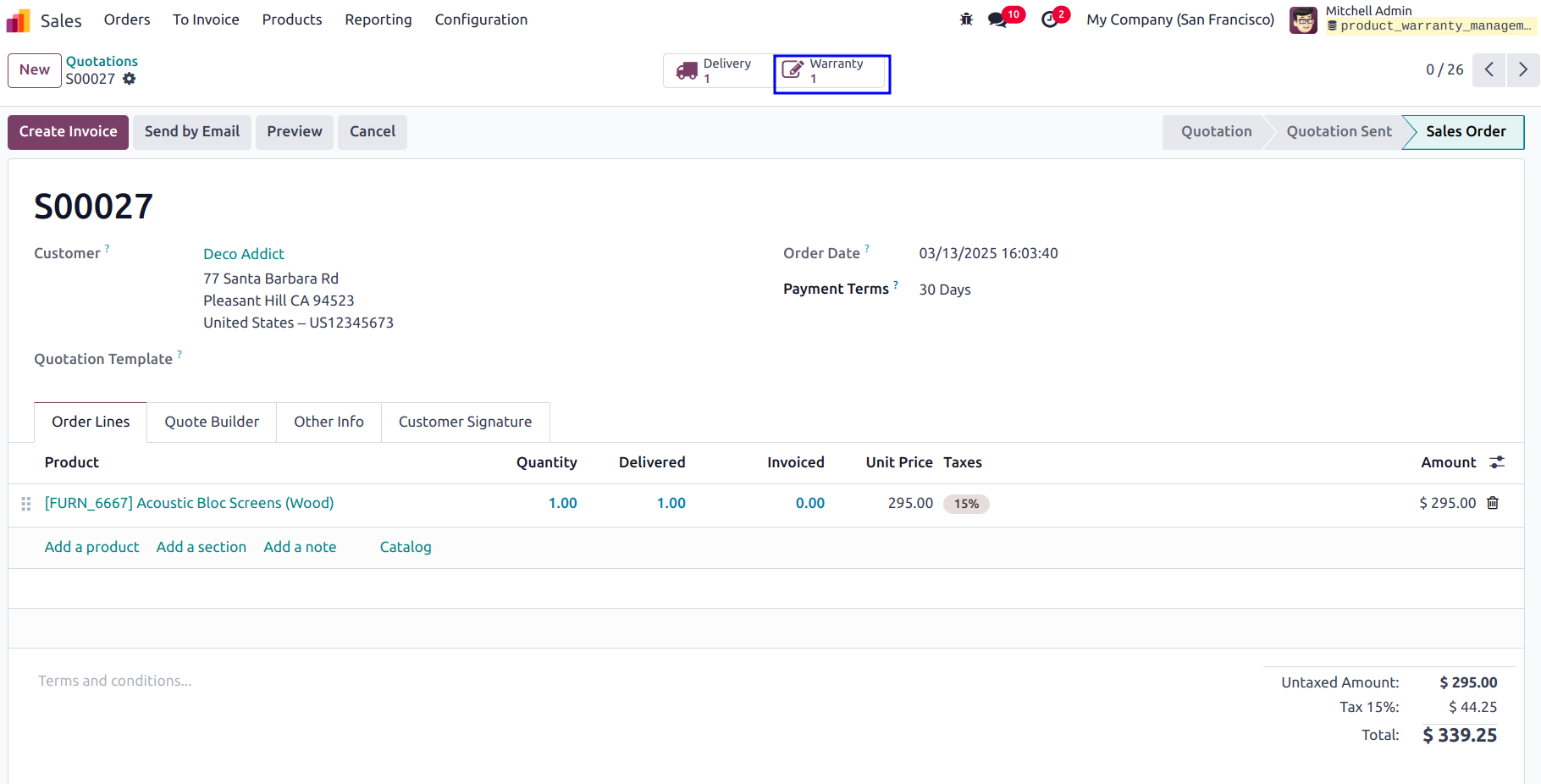This screenshot has height=784, width=1541.
Task: Open the debug bug icon menu
Action: coord(966,19)
